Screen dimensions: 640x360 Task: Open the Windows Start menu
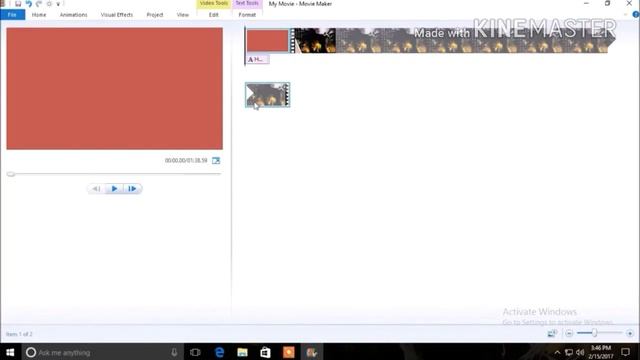tap(10, 352)
